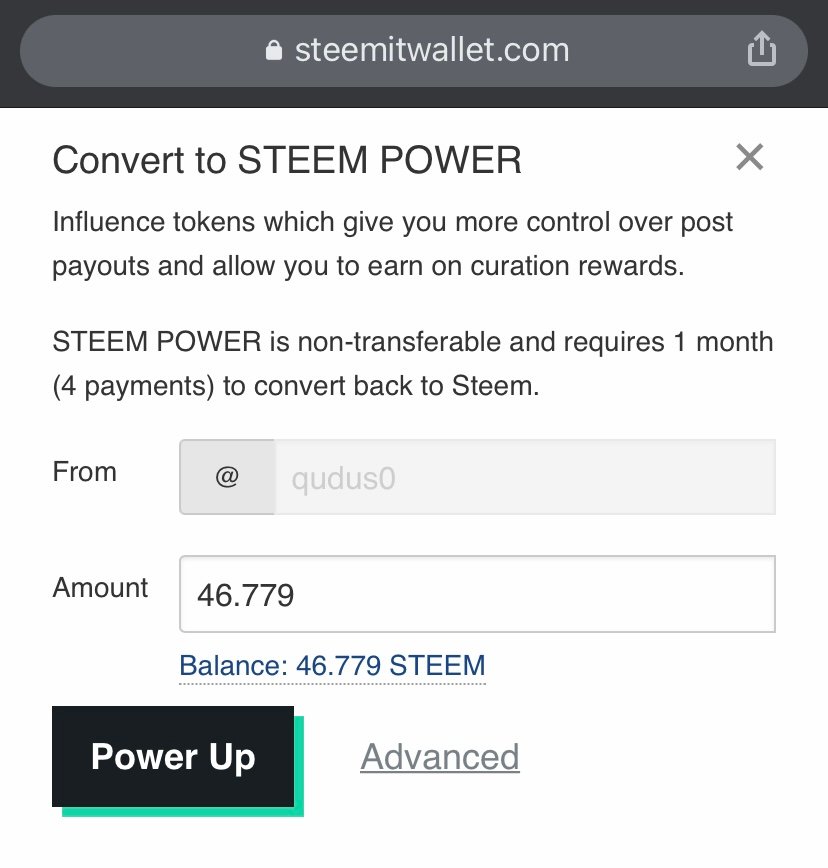The width and height of the screenshot is (828, 868).
Task: Close the Convert to STEEM POWER dialog
Action: 749,157
